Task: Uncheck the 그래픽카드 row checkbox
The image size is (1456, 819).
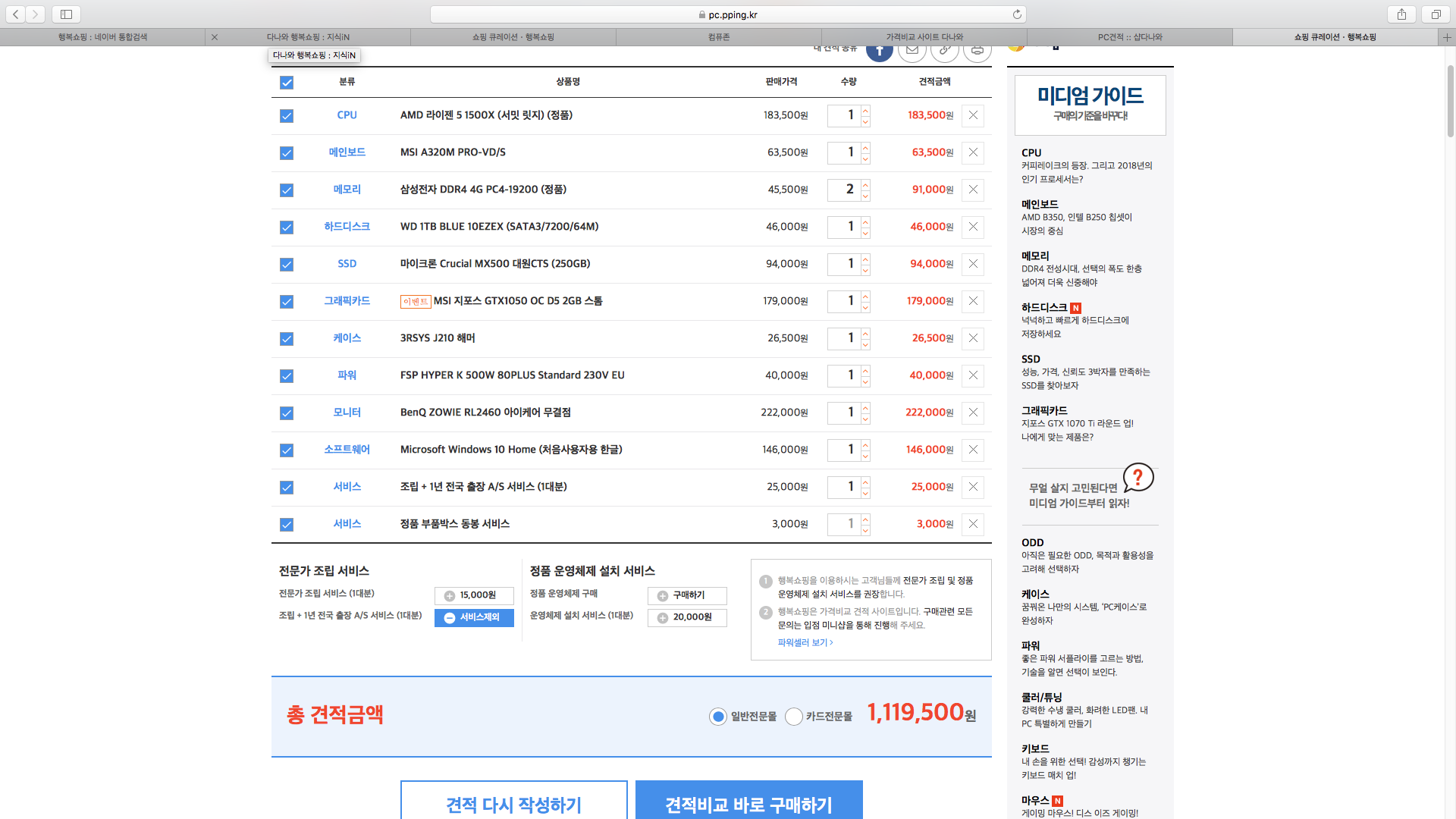Action: [287, 302]
